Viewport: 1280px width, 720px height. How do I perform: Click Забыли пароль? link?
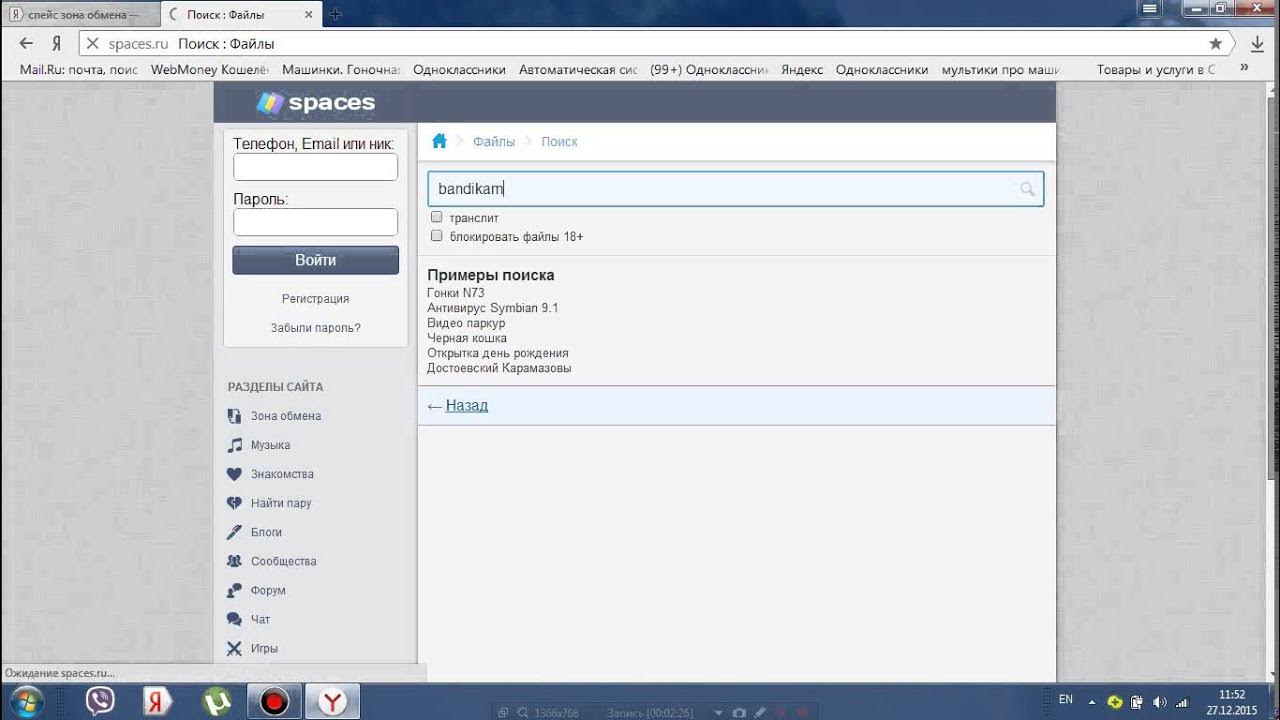coord(315,328)
